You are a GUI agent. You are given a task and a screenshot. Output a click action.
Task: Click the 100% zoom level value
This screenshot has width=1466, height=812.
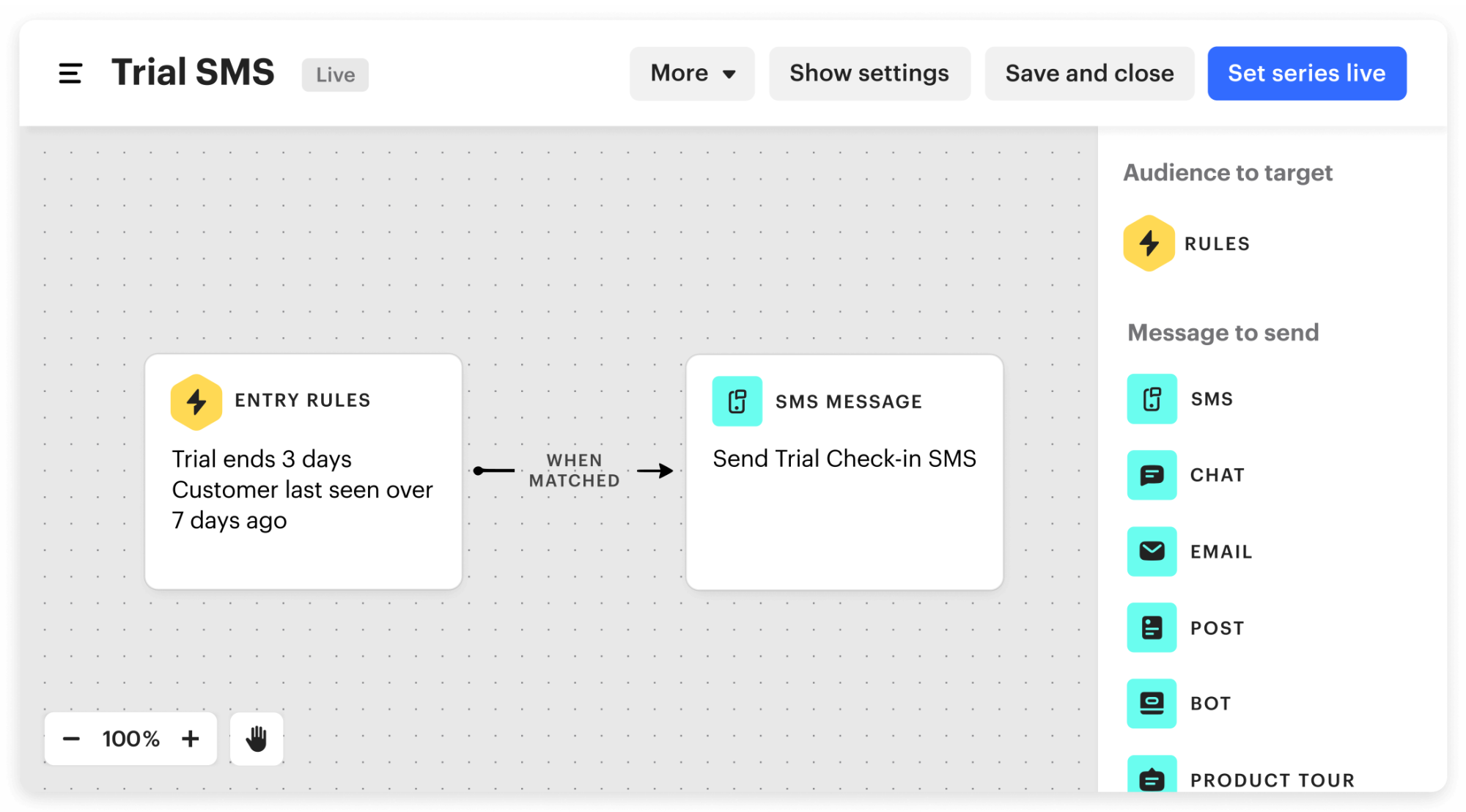[131, 739]
